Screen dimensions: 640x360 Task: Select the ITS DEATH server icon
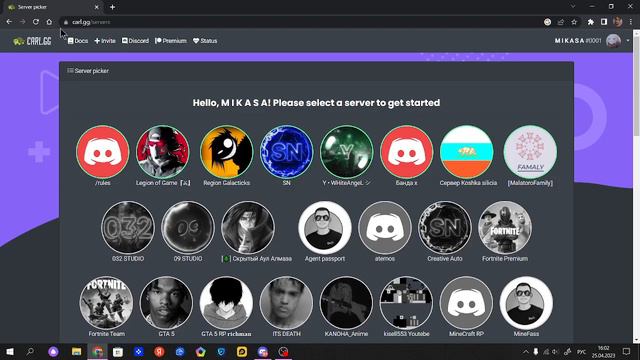(x=287, y=303)
